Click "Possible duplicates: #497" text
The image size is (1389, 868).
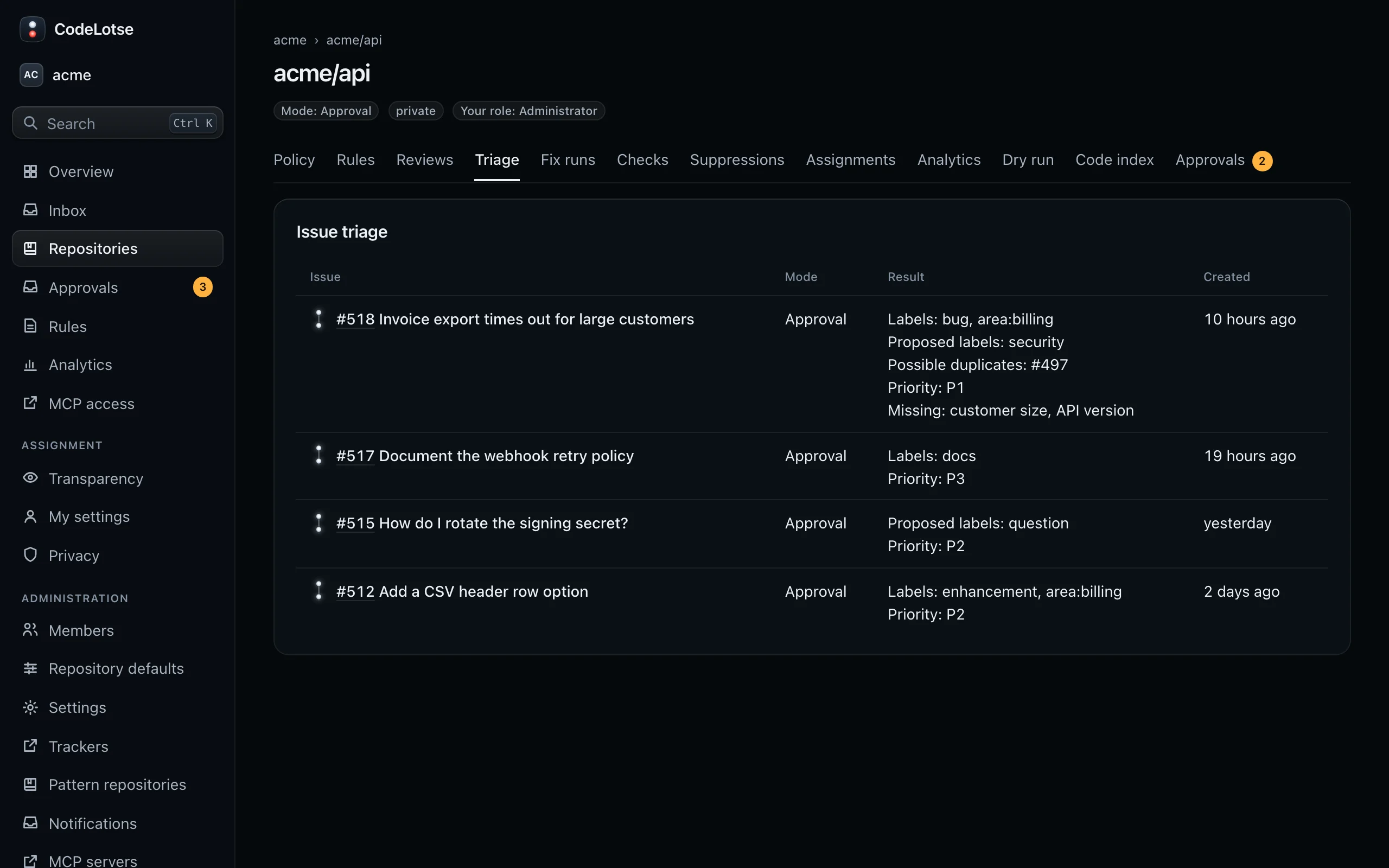point(978,365)
